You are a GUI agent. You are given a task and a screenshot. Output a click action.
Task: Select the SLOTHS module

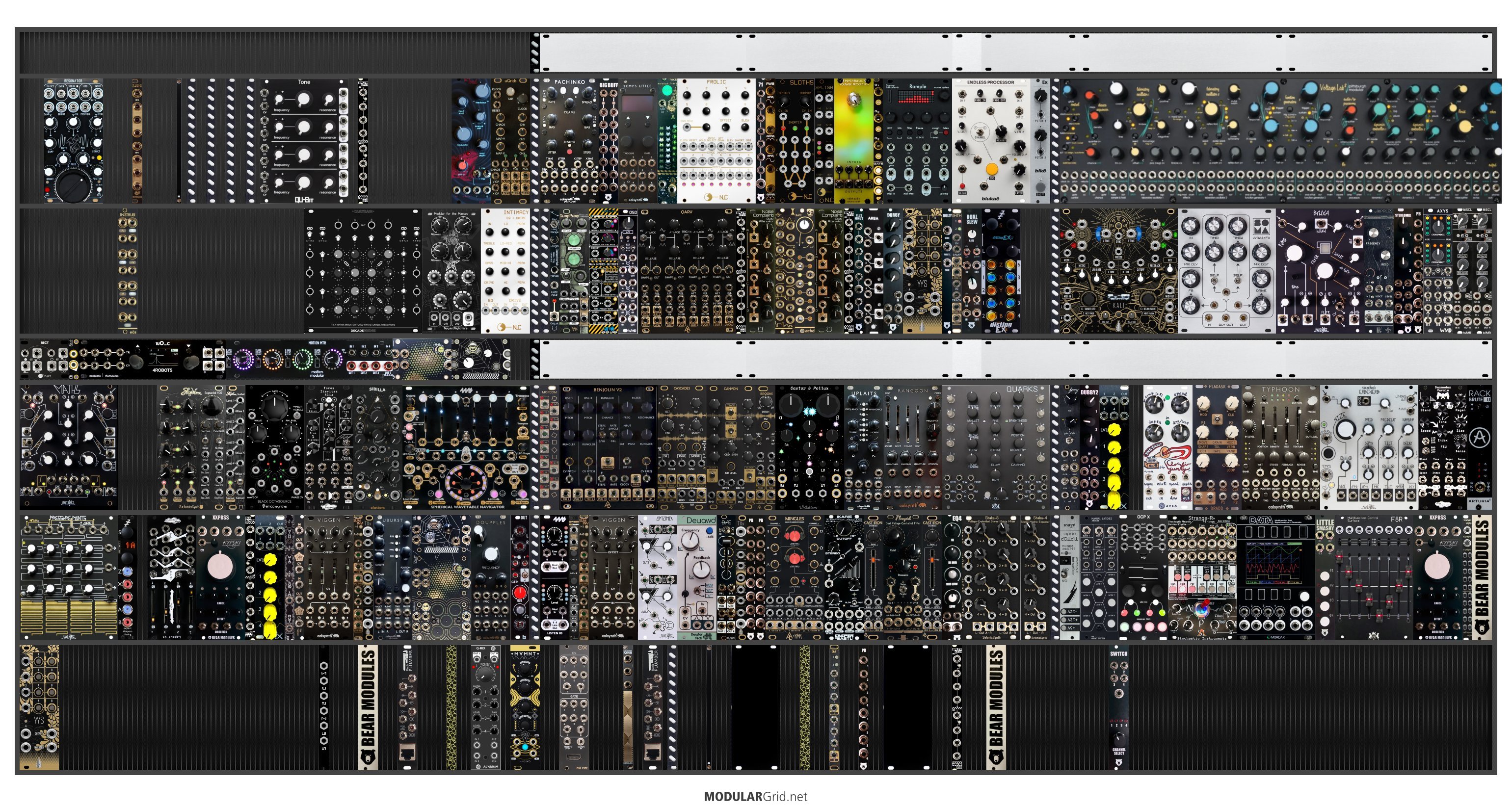pos(796,141)
